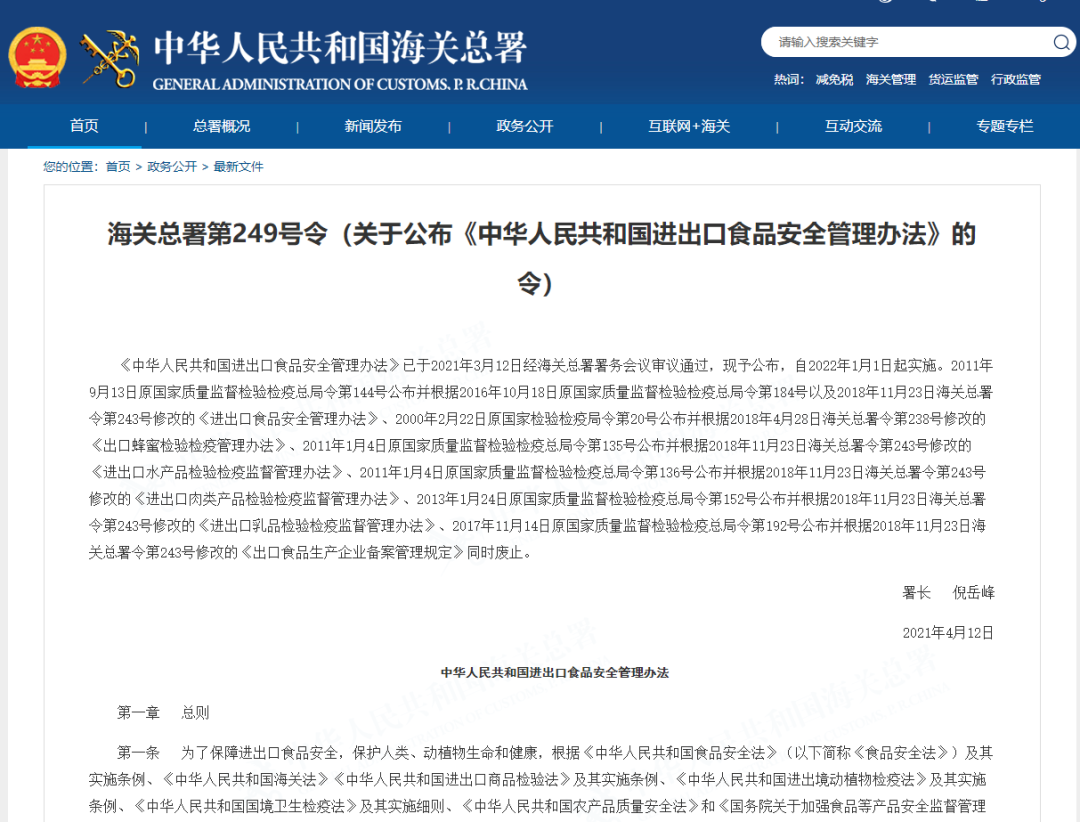Viewport: 1080px width, 822px height.
Task: Open the 专题专栏 menu
Action: point(1005,126)
